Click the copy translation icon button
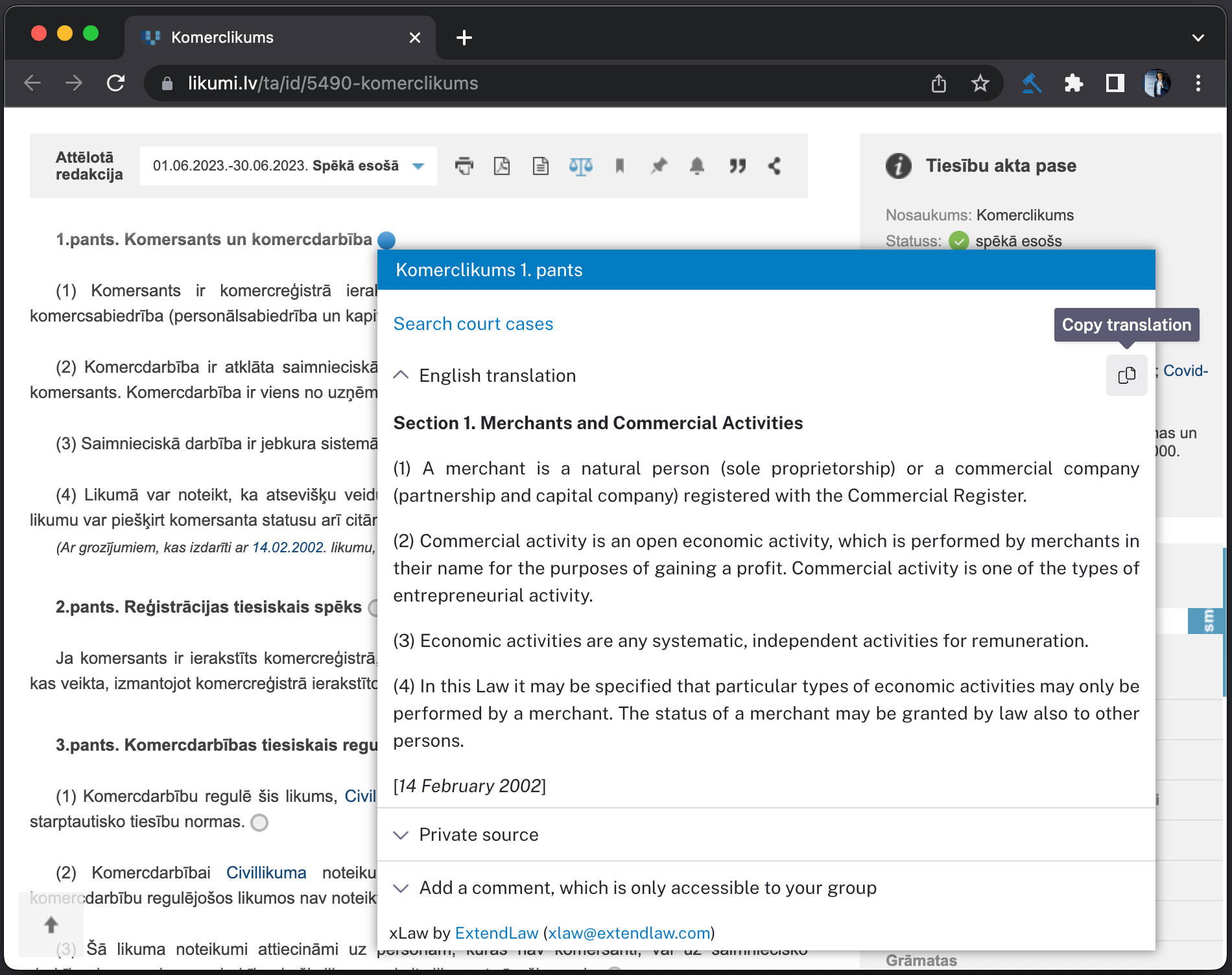This screenshot has height=975, width=1232. (x=1127, y=375)
